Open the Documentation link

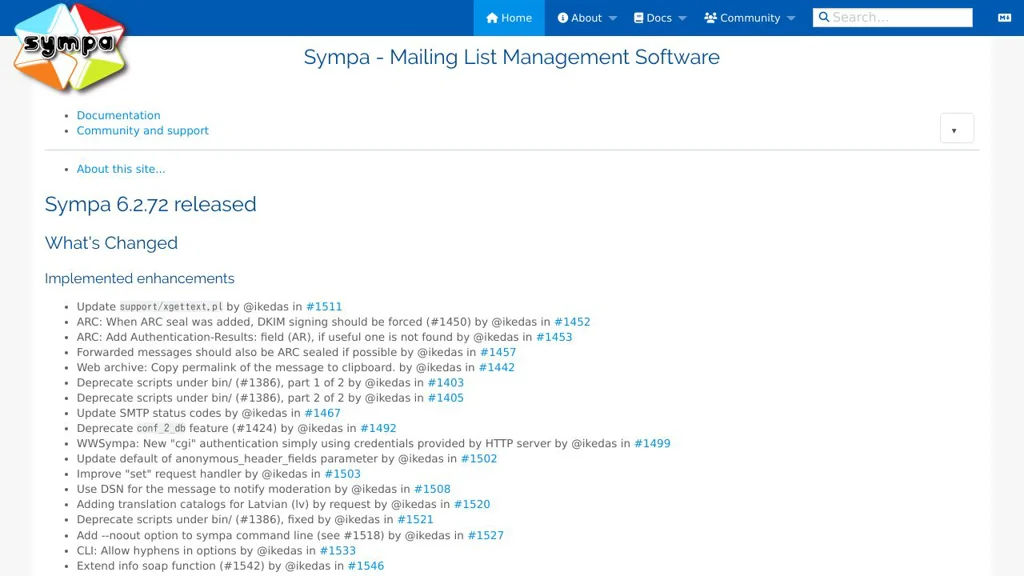pyautogui.click(x=118, y=115)
